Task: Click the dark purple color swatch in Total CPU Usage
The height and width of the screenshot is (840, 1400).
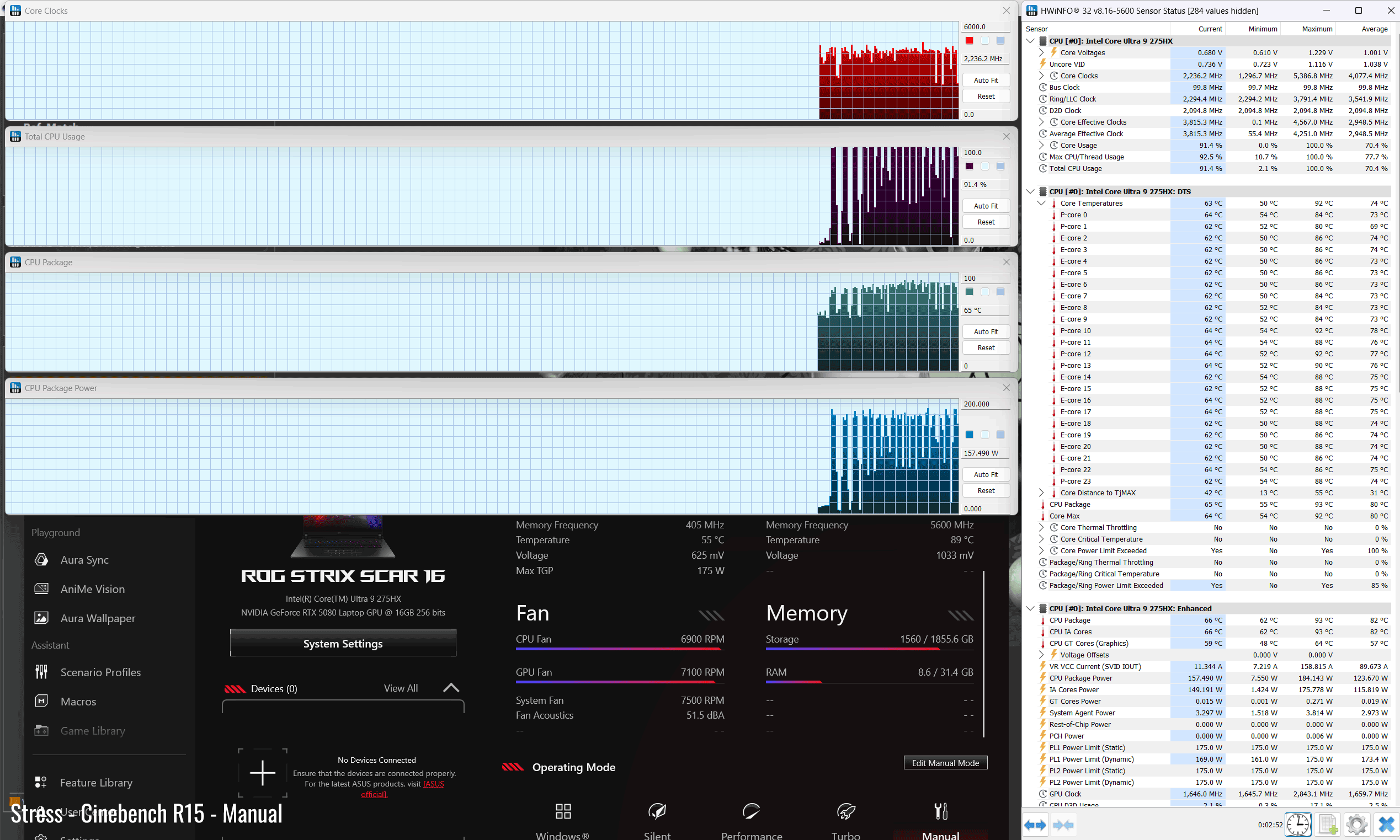Action: pos(970,166)
